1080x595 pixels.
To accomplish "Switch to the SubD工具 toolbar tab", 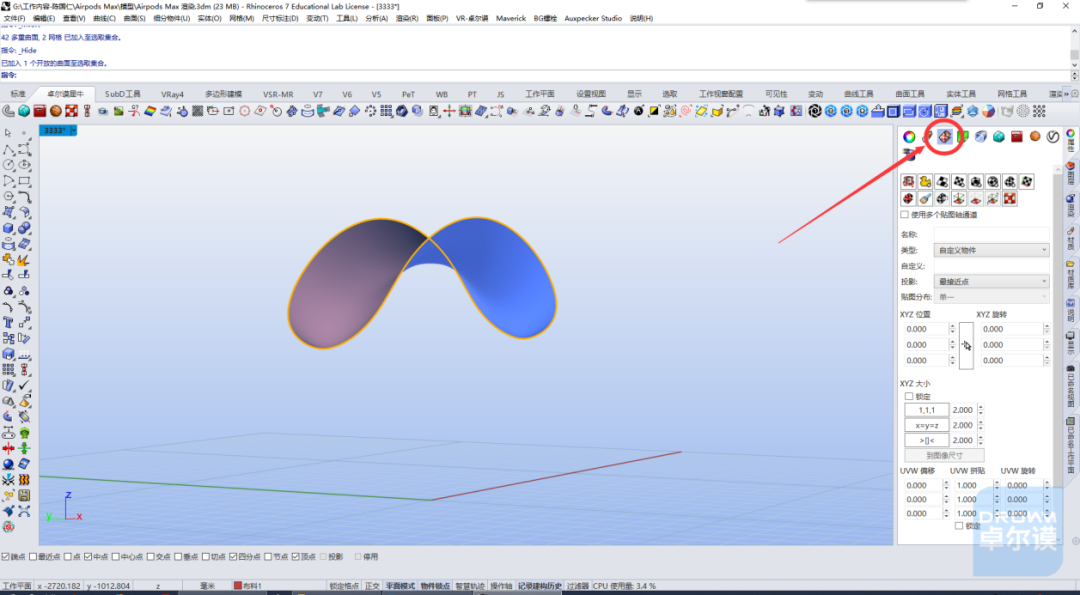I will (123, 94).
